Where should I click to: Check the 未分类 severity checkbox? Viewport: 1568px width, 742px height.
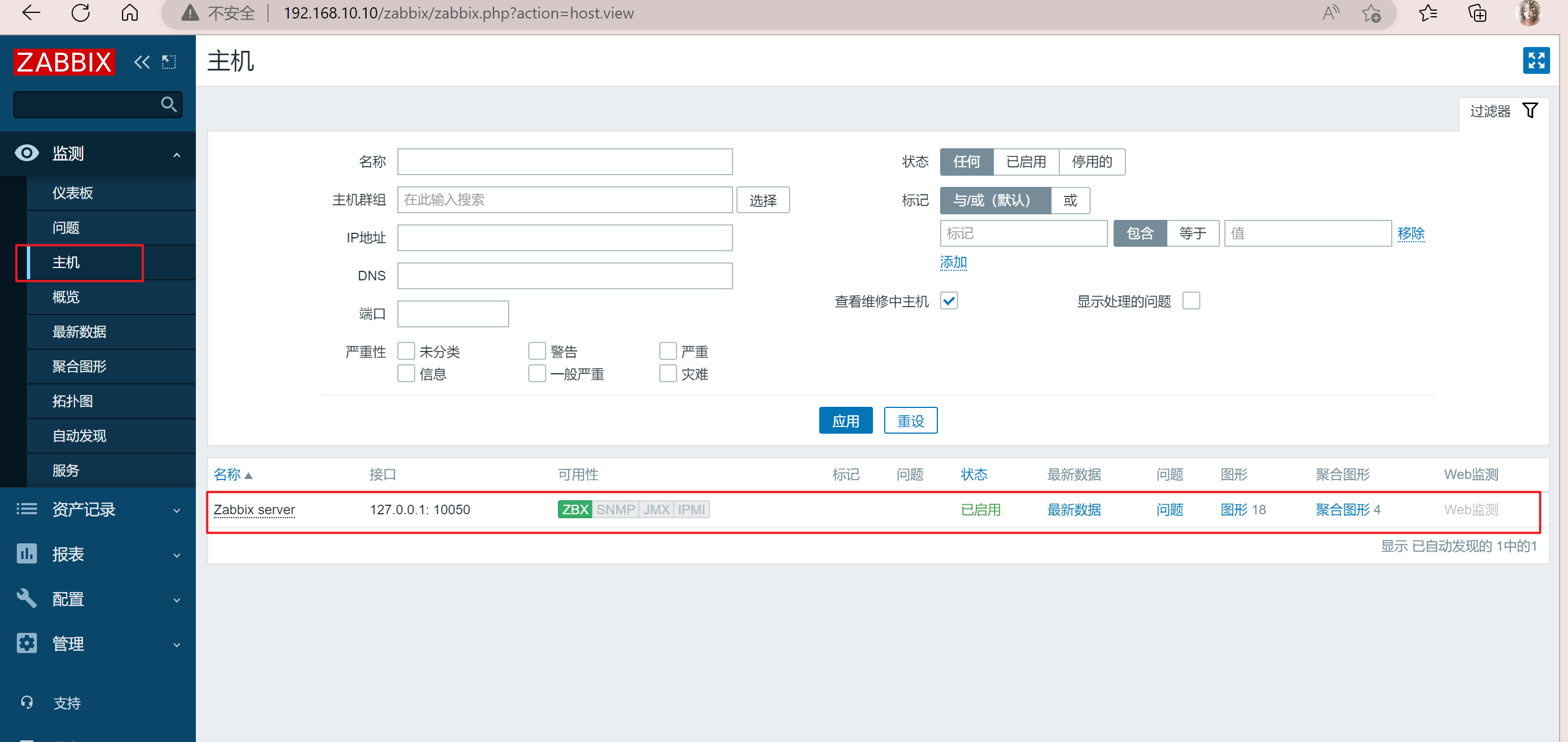(x=406, y=351)
